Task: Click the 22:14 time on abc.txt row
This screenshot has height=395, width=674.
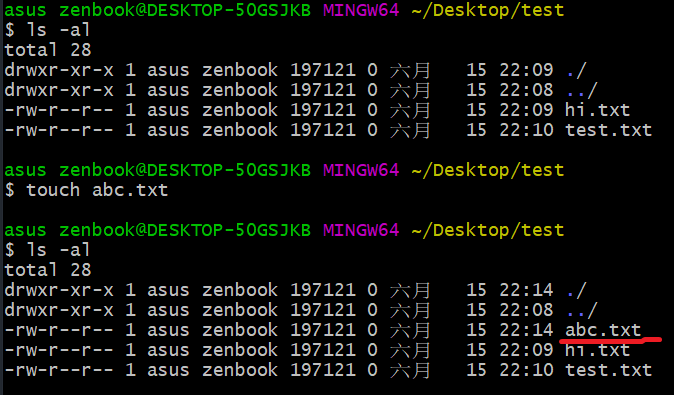Action: pyautogui.click(x=526, y=330)
